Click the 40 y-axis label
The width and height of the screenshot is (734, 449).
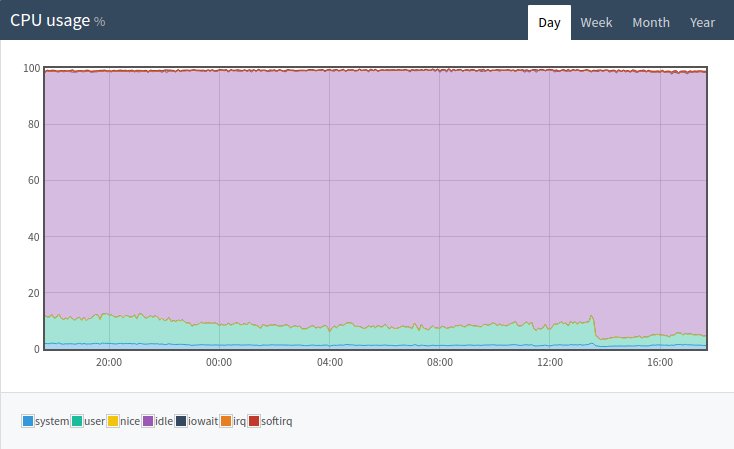34,237
